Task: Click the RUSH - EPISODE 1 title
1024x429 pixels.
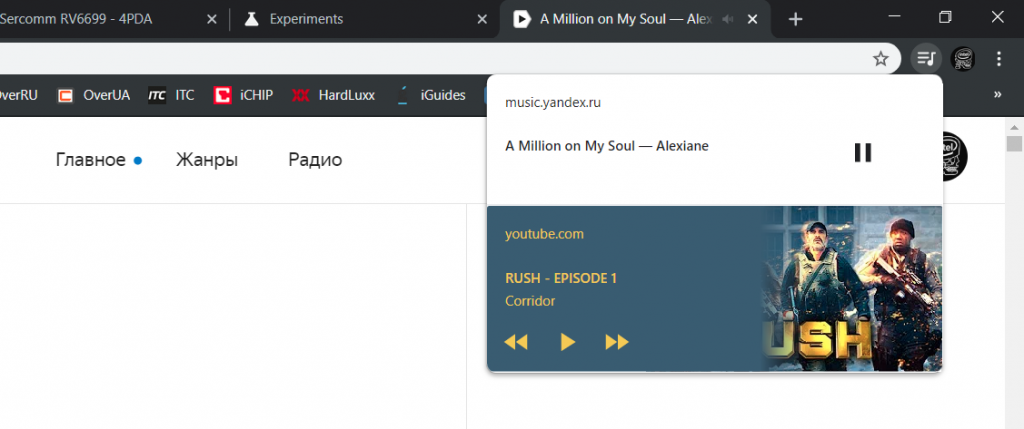Action: click(561, 278)
